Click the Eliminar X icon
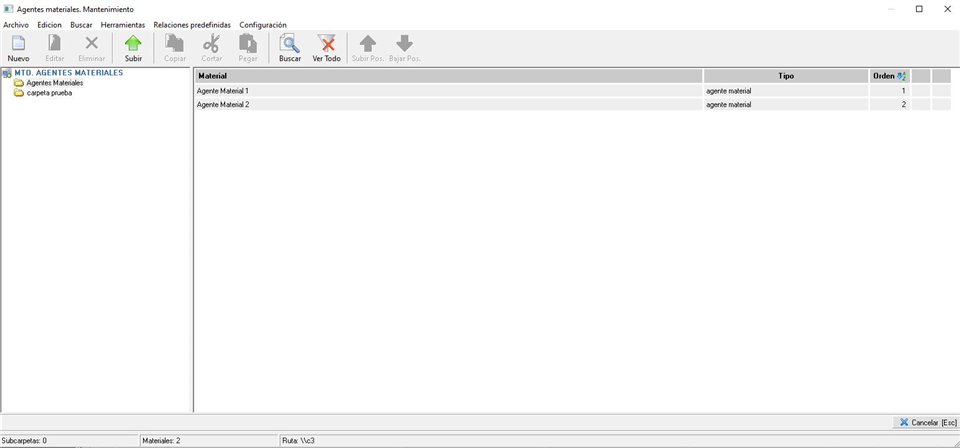 pyautogui.click(x=91, y=43)
